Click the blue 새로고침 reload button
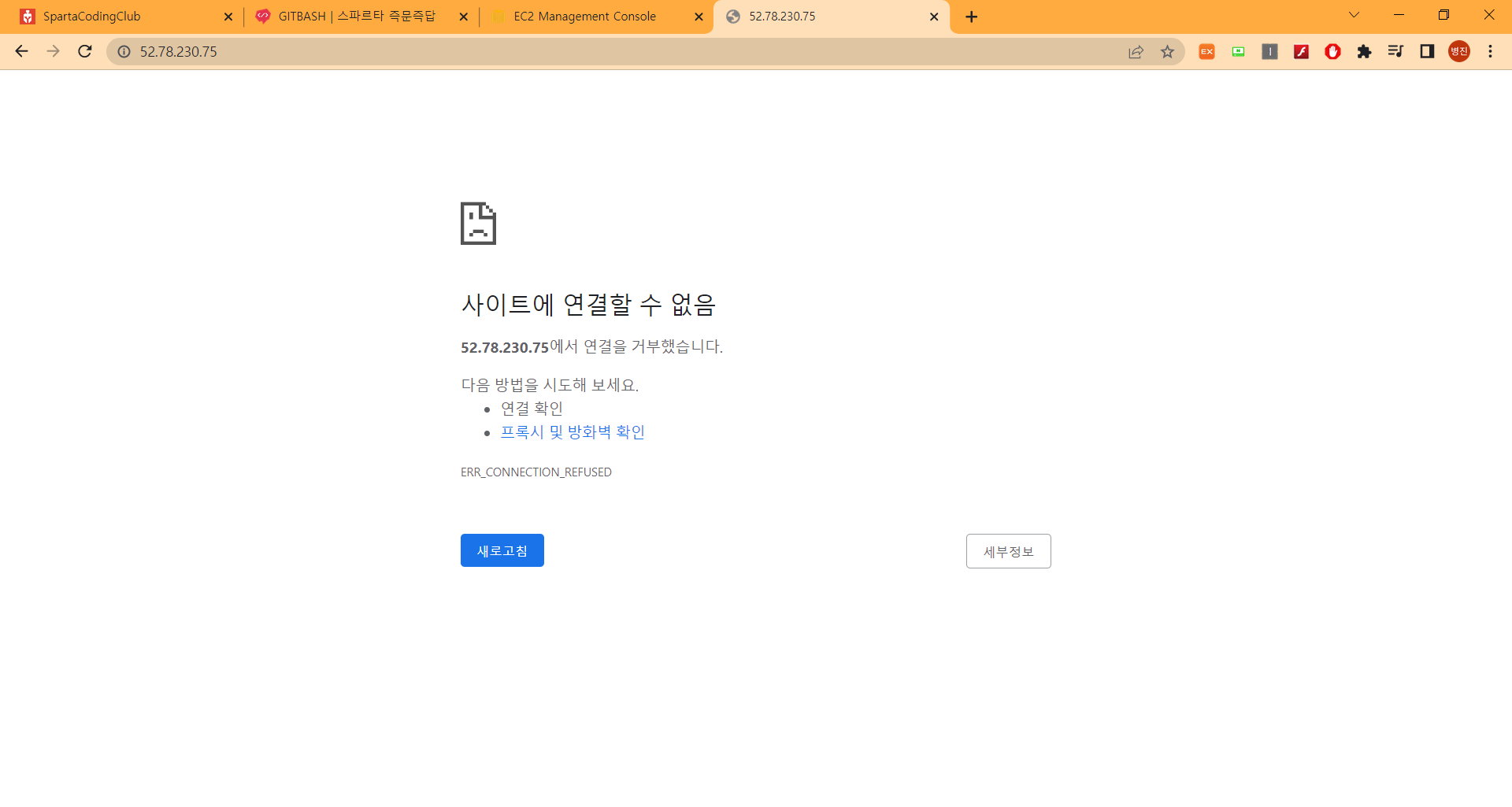 (502, 550)
